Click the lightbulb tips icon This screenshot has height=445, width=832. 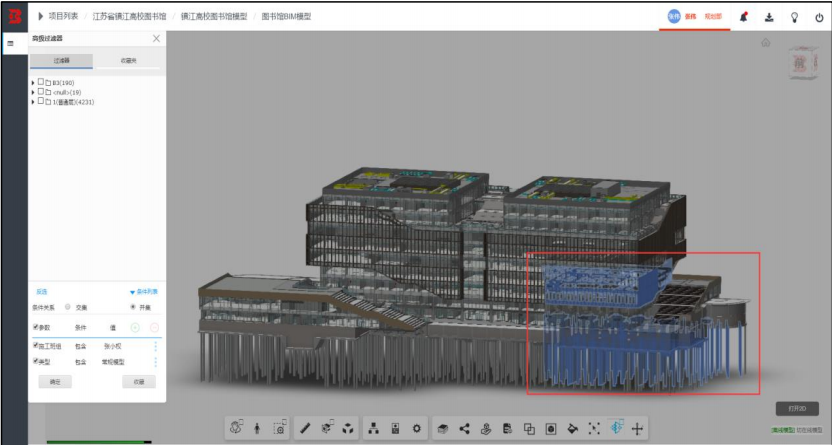[x=794, y=17]
